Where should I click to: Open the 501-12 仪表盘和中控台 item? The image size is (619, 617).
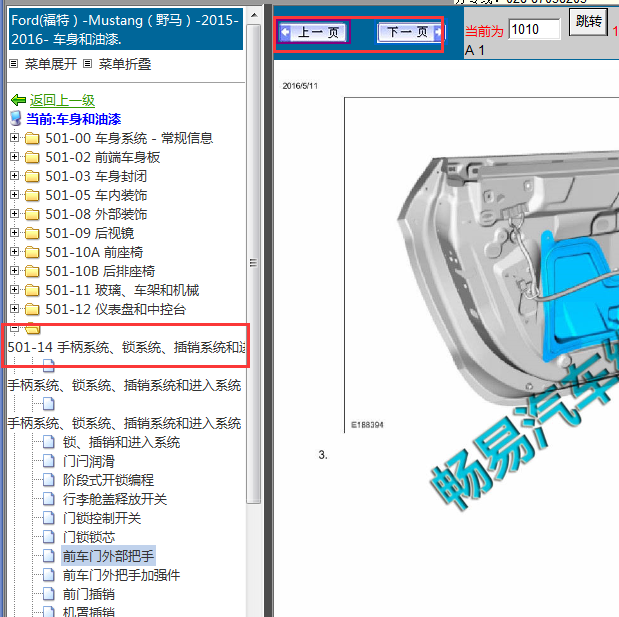coord(115,309)
